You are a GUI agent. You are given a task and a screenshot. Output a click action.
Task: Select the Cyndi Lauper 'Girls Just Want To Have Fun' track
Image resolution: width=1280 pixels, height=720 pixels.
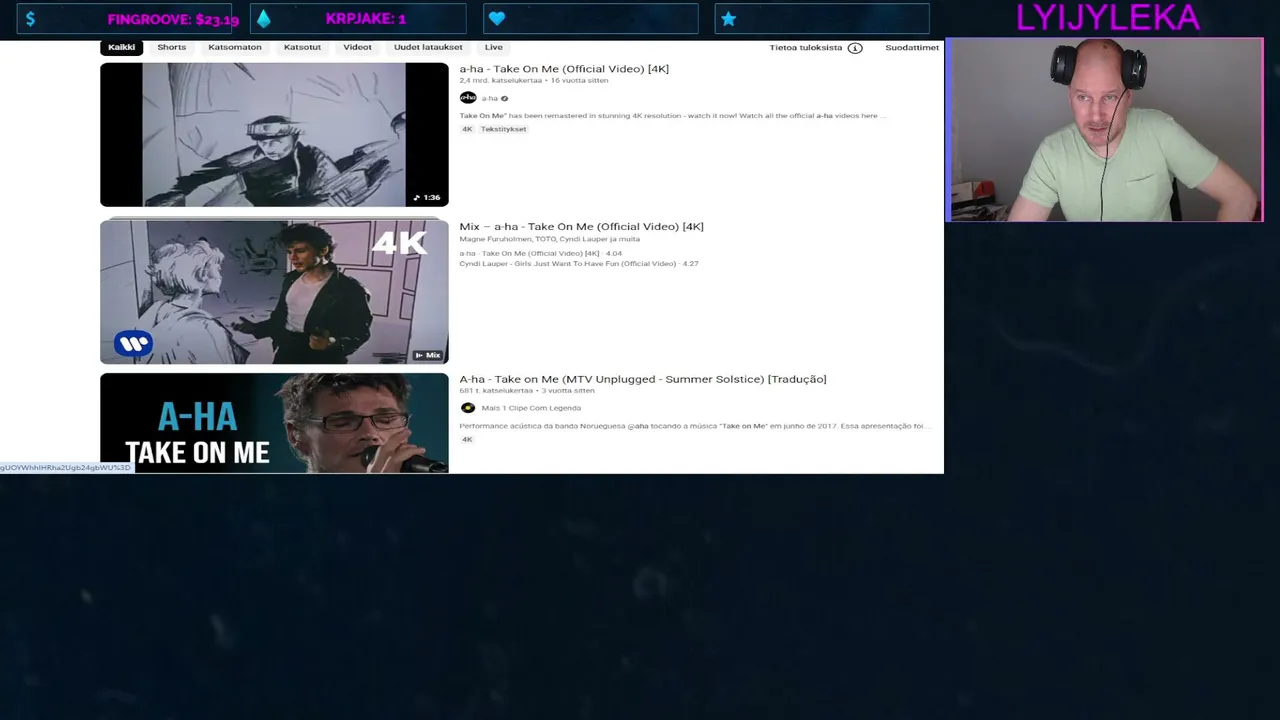(x=579, y=264)
